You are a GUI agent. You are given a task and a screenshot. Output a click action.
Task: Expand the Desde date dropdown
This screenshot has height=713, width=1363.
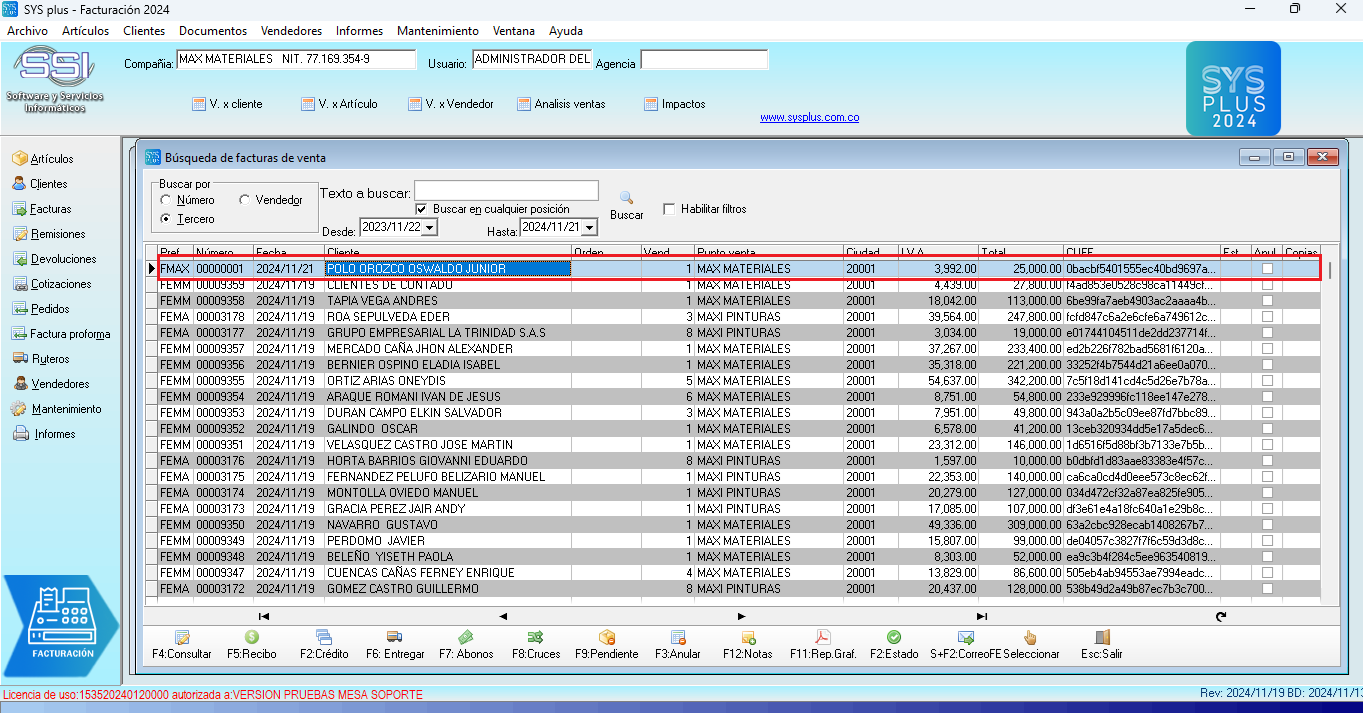pyautogui.click(x=430, y=228)
